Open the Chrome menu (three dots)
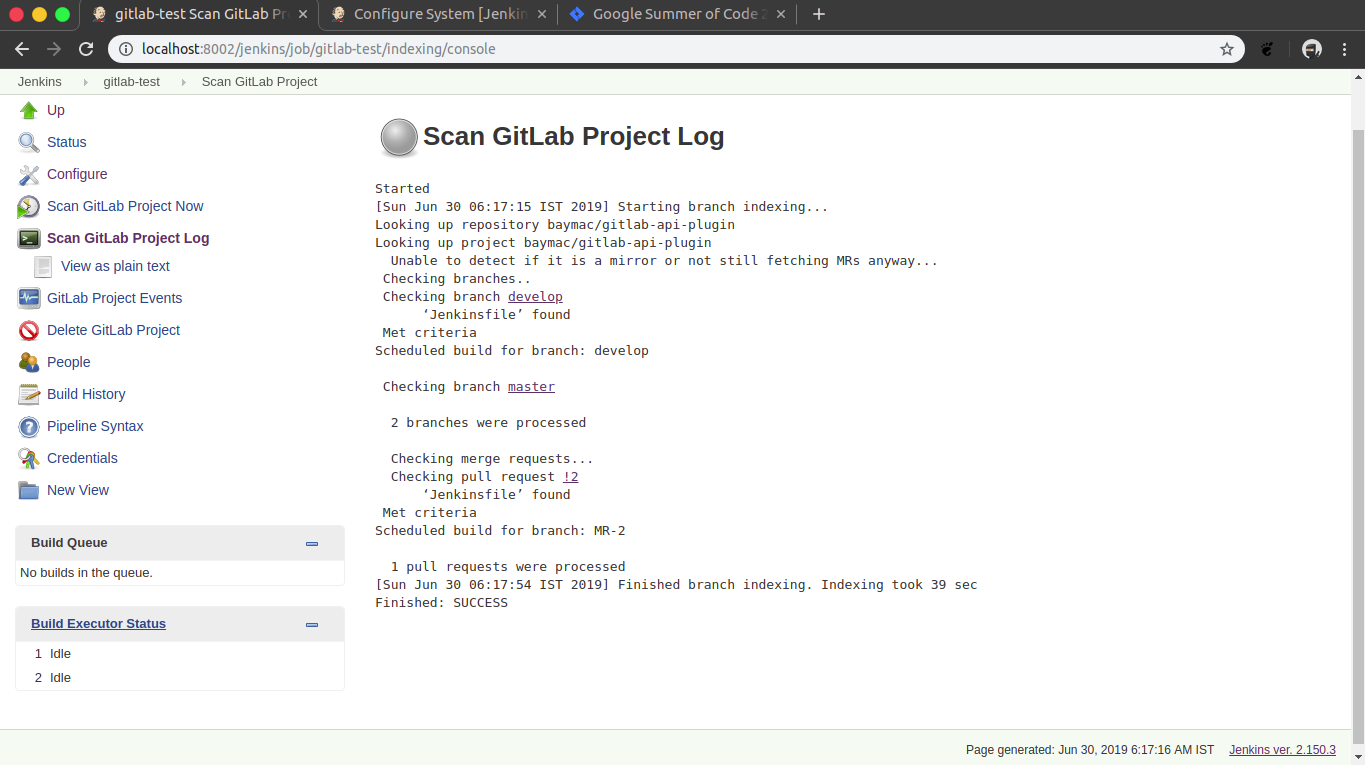 tap(1345, 49)
